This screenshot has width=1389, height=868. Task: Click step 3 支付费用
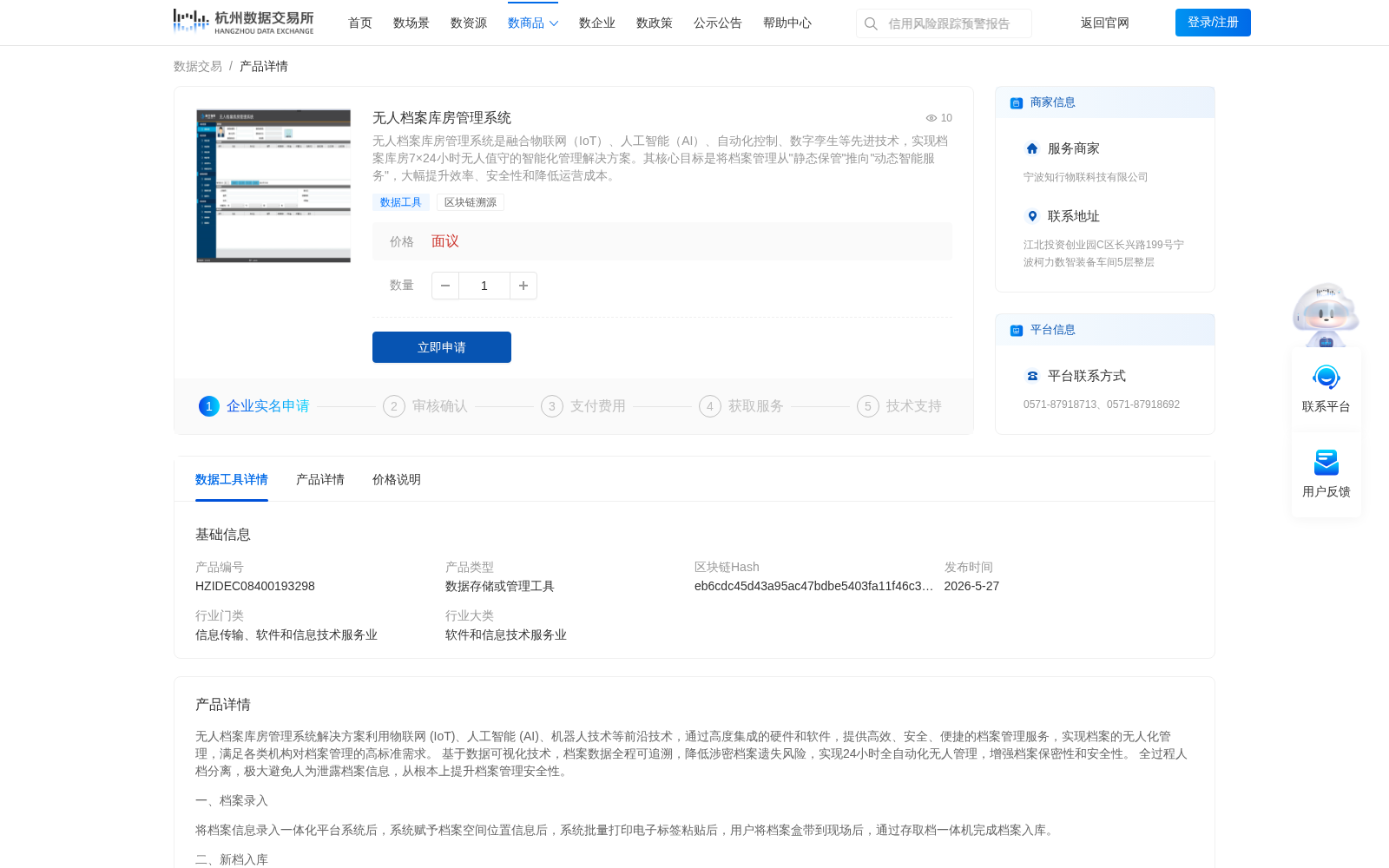click(583, 406)
